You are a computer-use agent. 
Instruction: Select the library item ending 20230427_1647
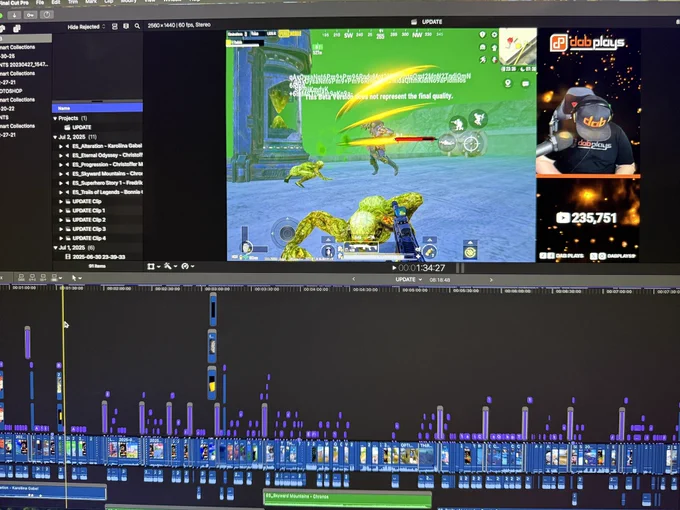coord(24,65)
